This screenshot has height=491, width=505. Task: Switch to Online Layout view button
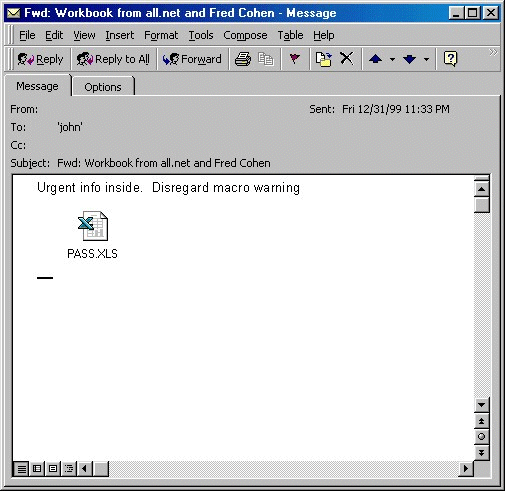(37, 469)
